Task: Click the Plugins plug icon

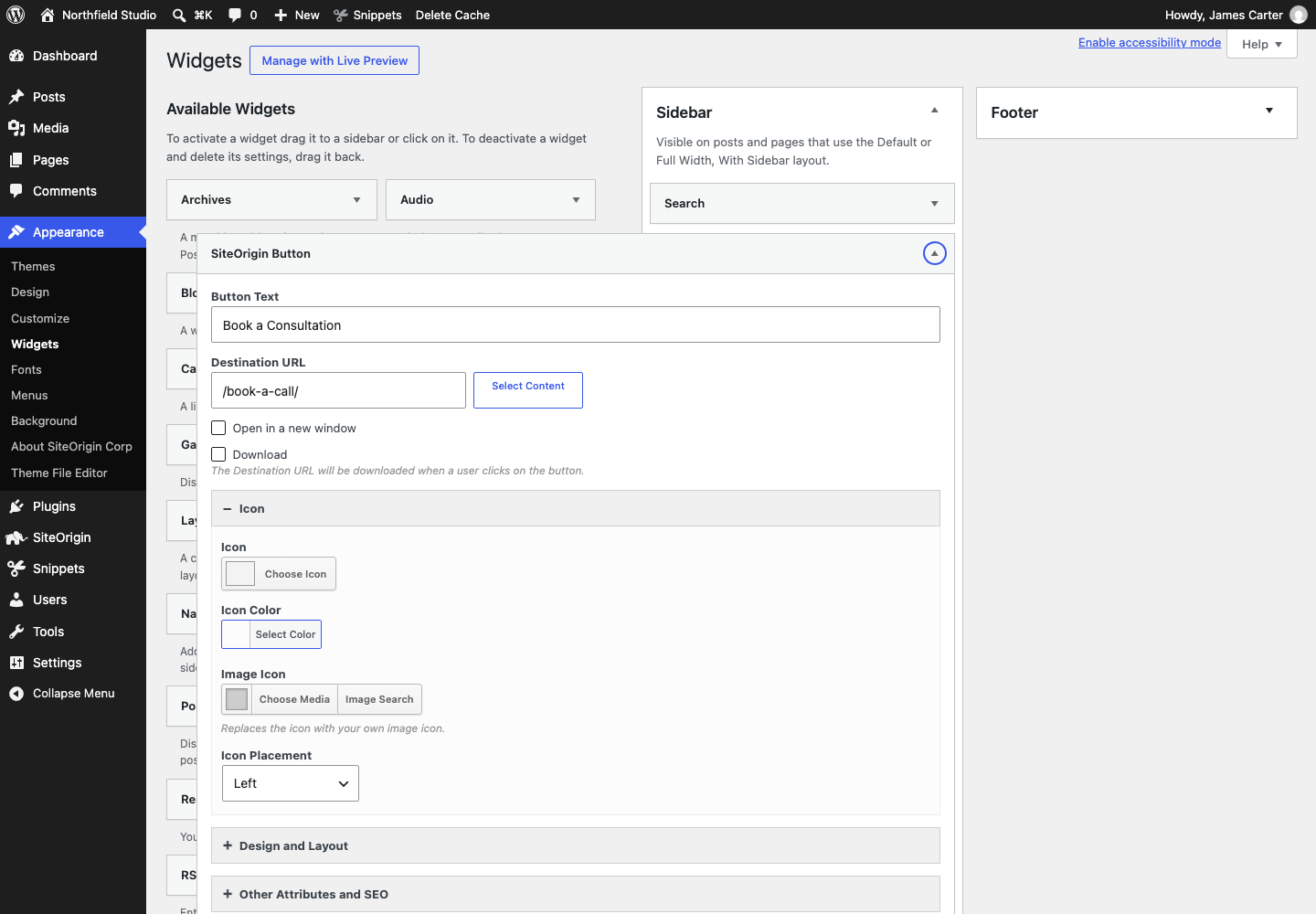Action: (16, 506)
